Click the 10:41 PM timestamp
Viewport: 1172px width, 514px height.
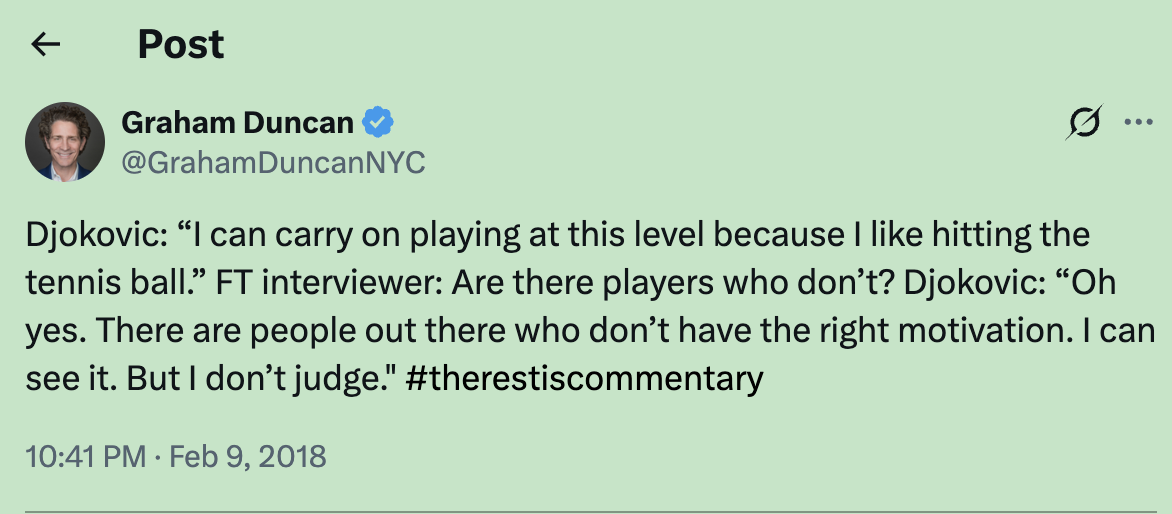click(x=84, y=457)
